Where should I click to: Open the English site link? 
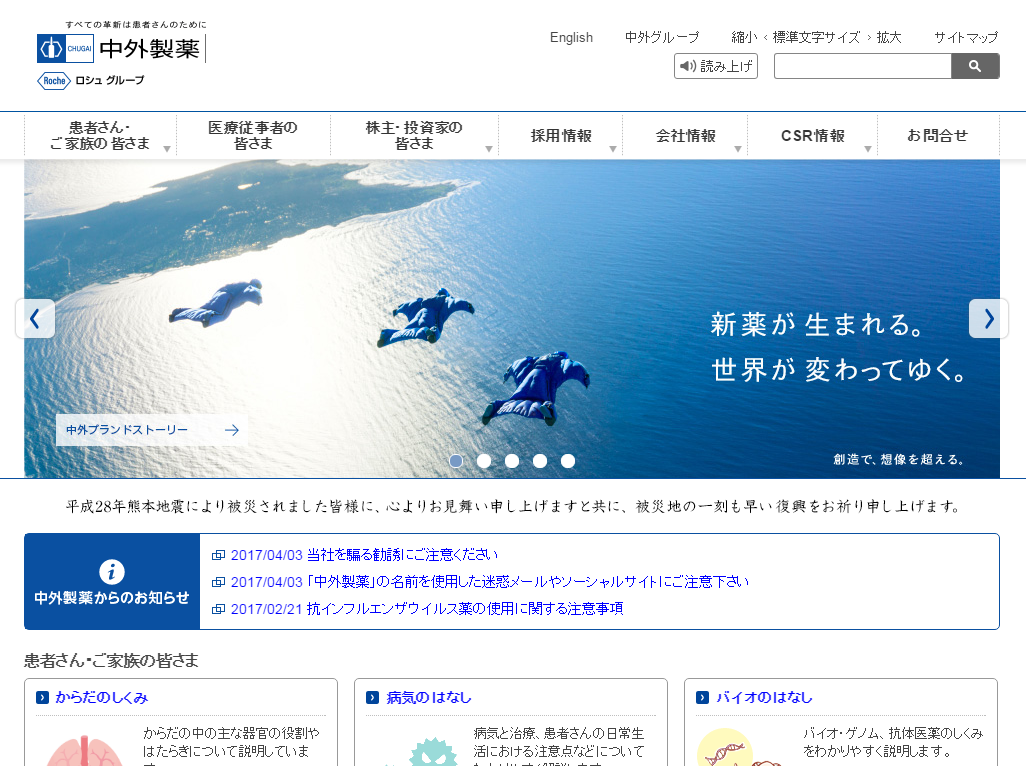571,37
